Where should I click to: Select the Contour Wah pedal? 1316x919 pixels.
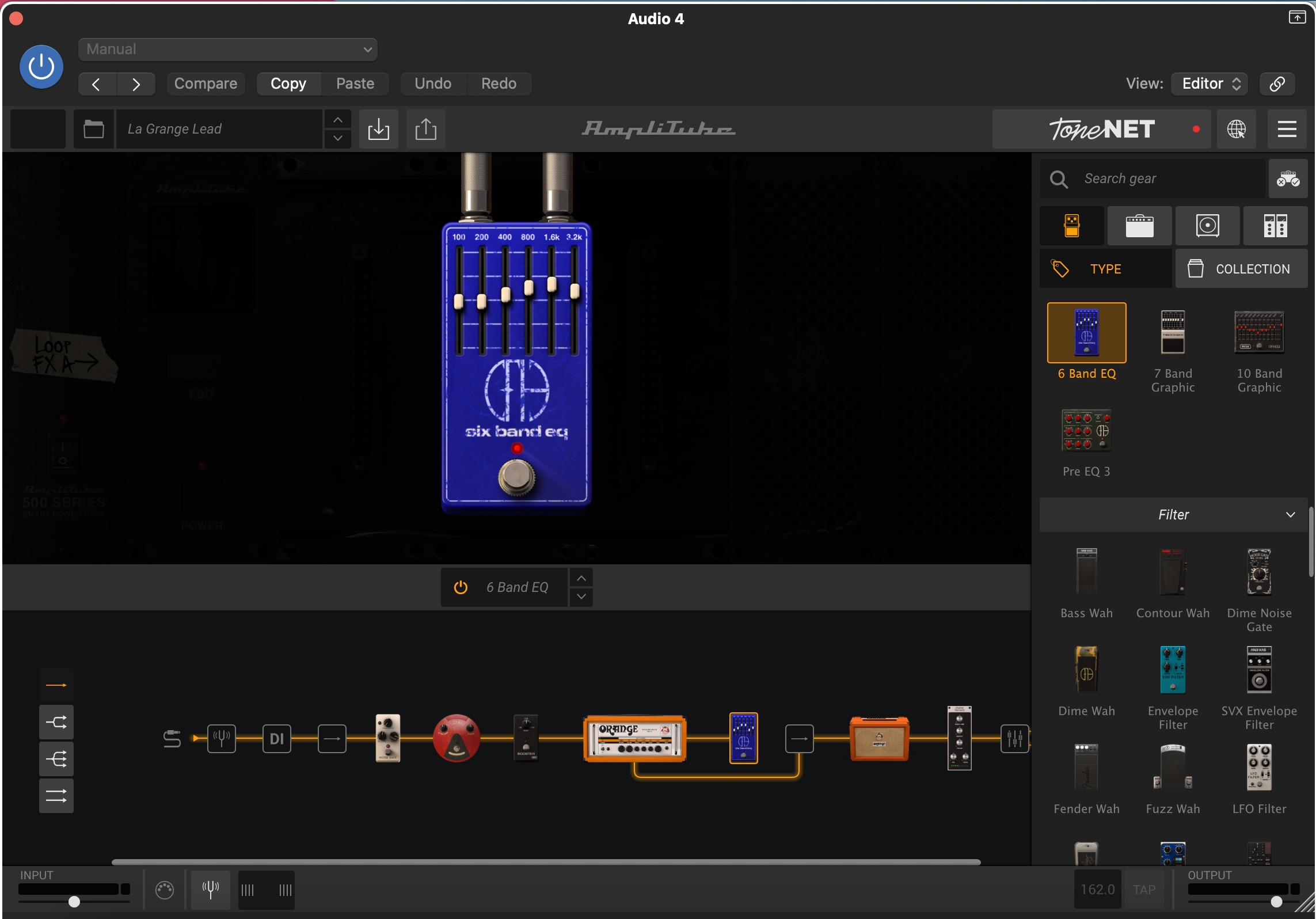pyautogui.click(x=1173, y=571)
